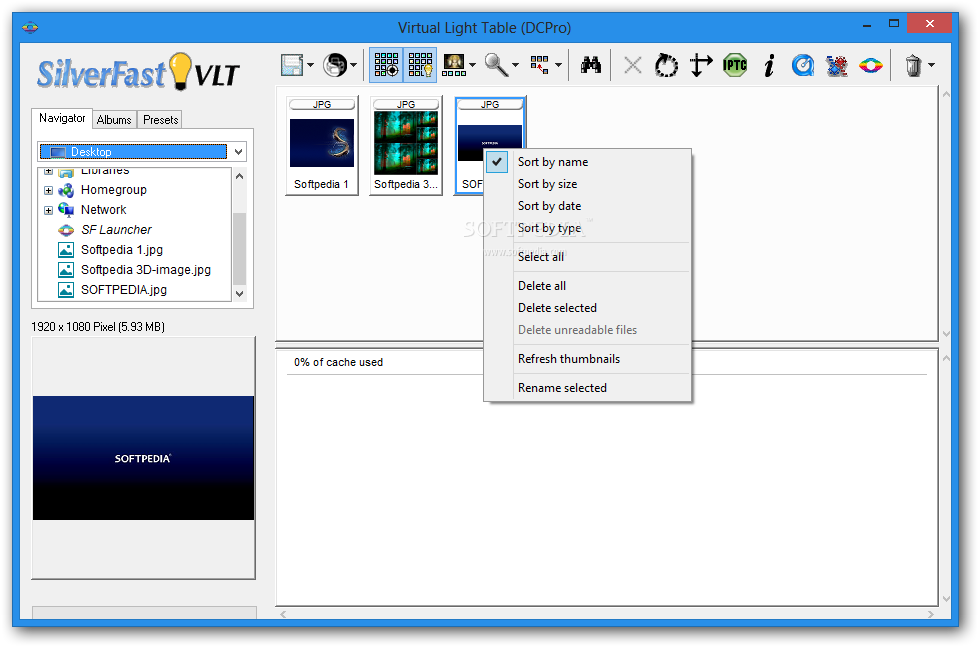Toggle the thumbnail grid with target view
The image size is (979, 647).
pyautogui.click(x=386, y=66)
